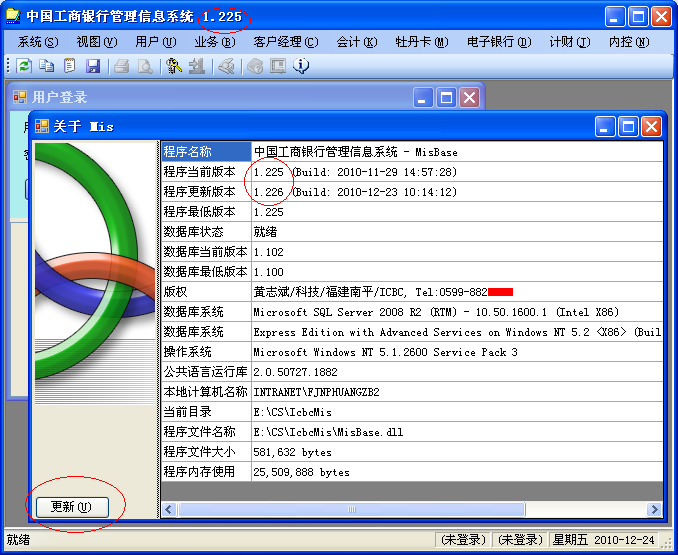Click the 用户登录 window title icon
The height and width of the screenshot is (555, 678).
click(x=20, y=97)
